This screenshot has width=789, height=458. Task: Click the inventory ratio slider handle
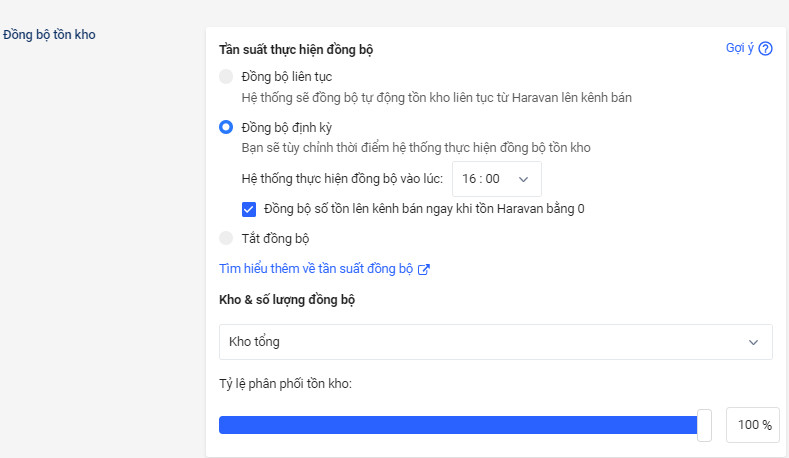[x=704, y=425]
